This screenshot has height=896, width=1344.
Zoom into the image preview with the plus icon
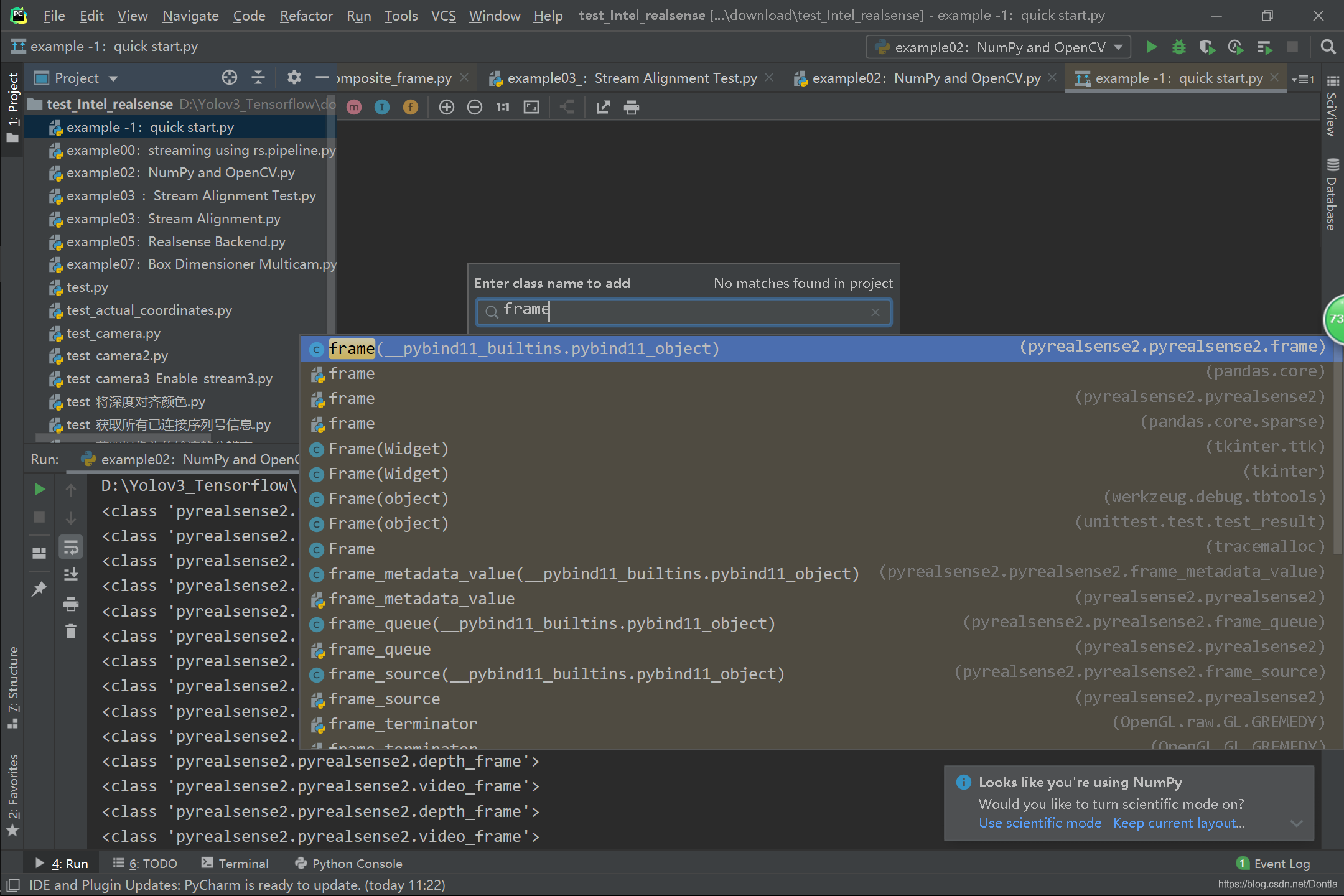(x=446, y=106)
